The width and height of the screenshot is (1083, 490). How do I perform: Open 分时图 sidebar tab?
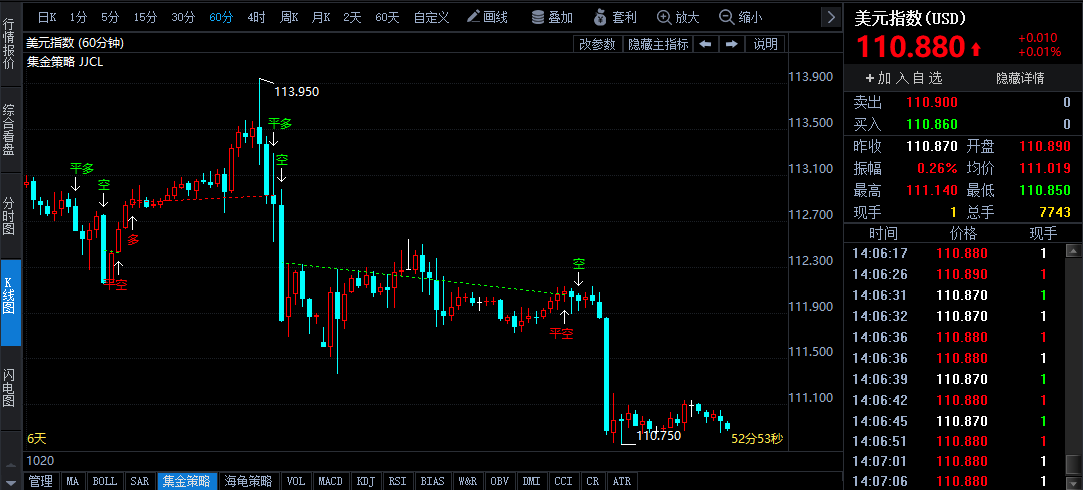coord(10,216)
